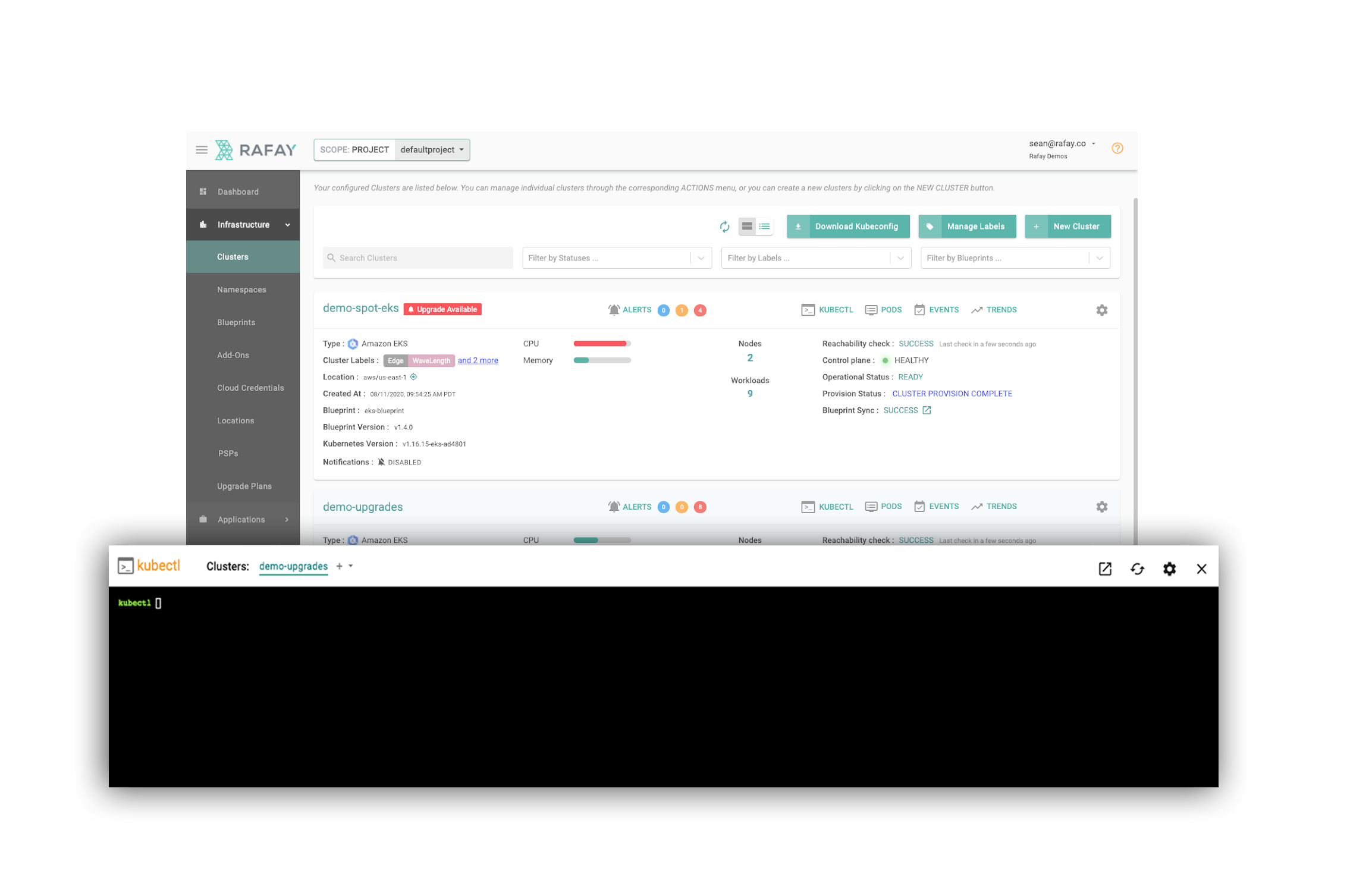Click the settings gear icon for demo-spot-eks
1372x870 pixels.
pyautogui.click(x=1102, y=310)
